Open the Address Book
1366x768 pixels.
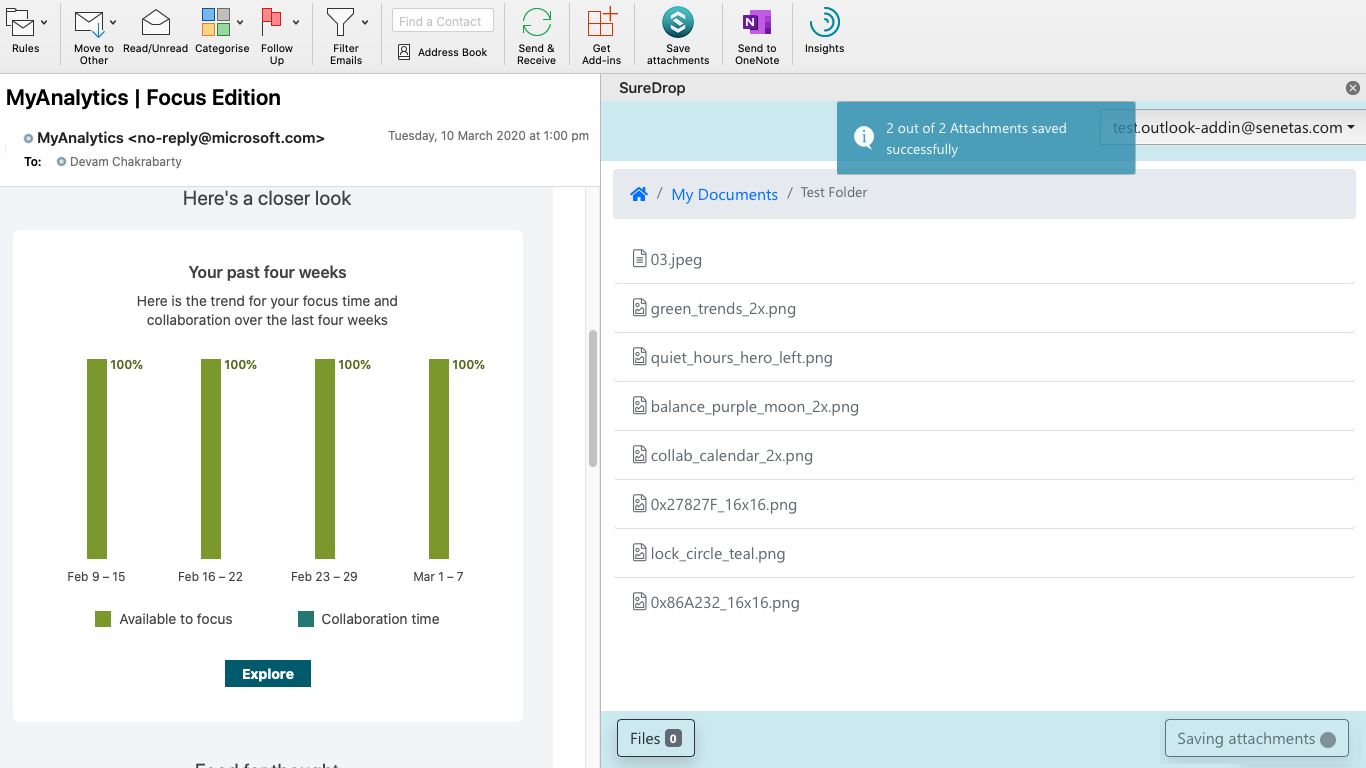pos(442,52)
